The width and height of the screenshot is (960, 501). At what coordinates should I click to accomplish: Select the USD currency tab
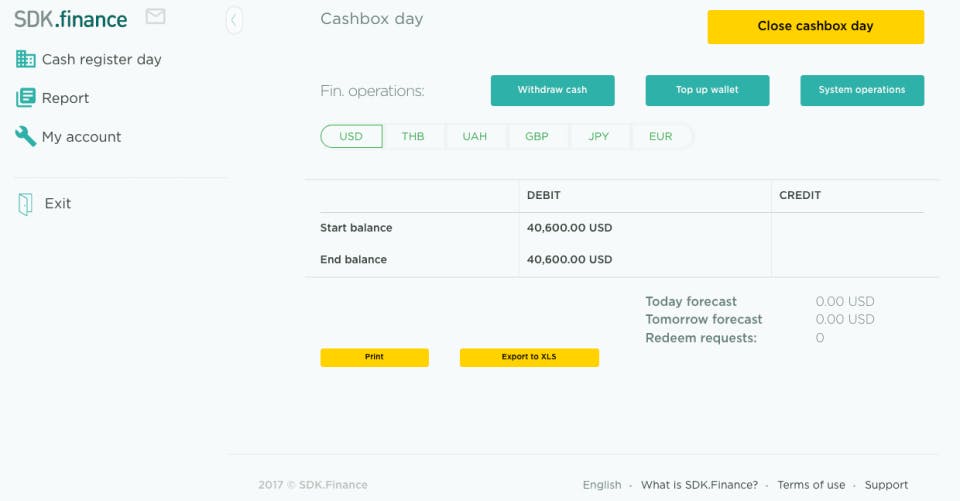tap(351, 136)
